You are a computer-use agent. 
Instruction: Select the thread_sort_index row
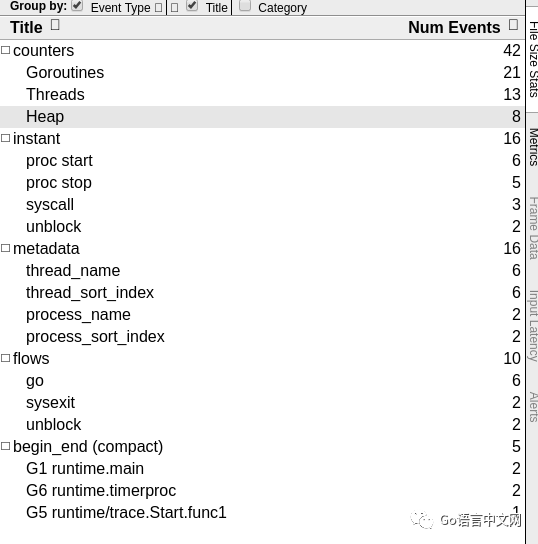262,292
